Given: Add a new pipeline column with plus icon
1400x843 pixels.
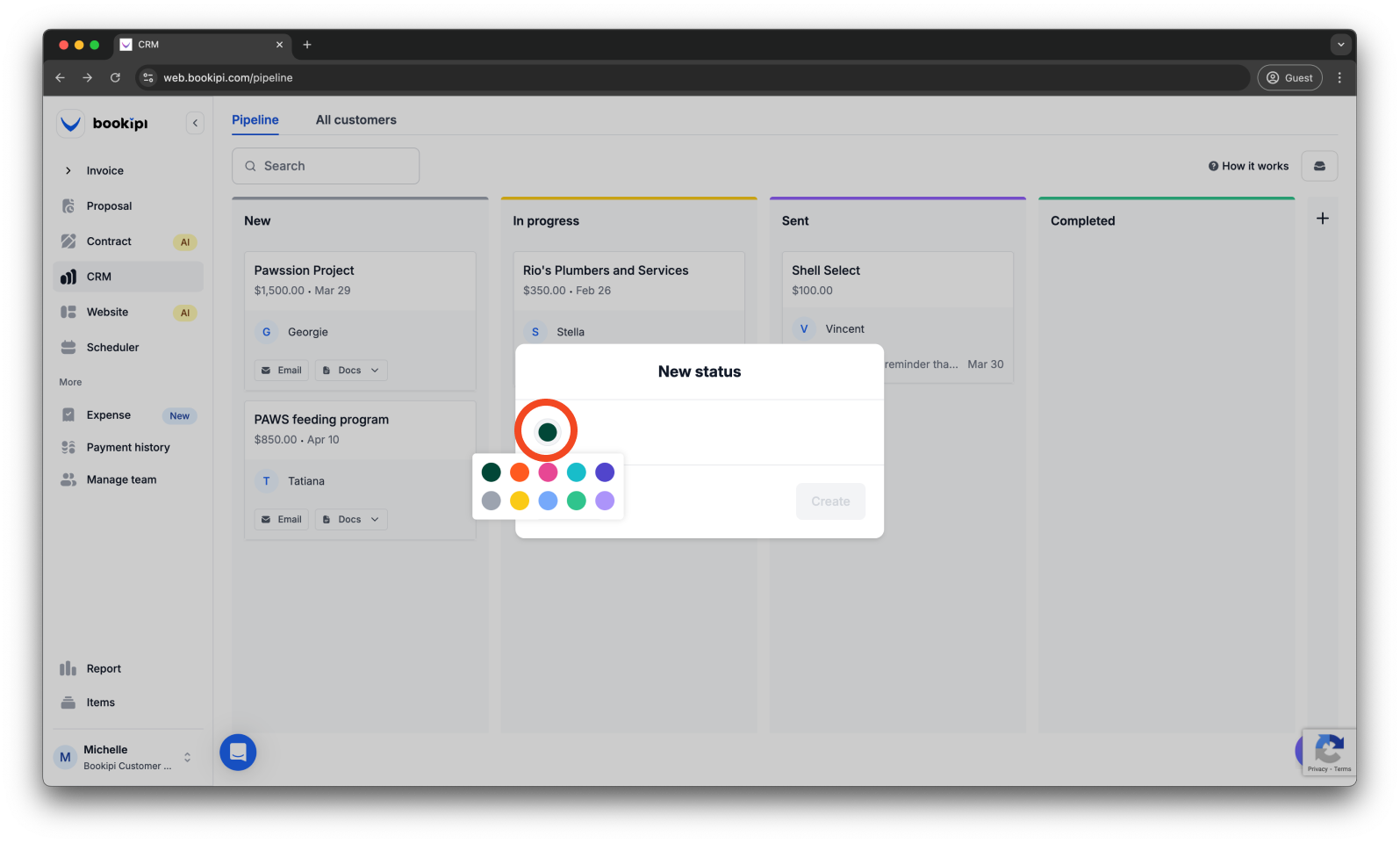Looking at the screenshot, I should [x=1323, y=219].
